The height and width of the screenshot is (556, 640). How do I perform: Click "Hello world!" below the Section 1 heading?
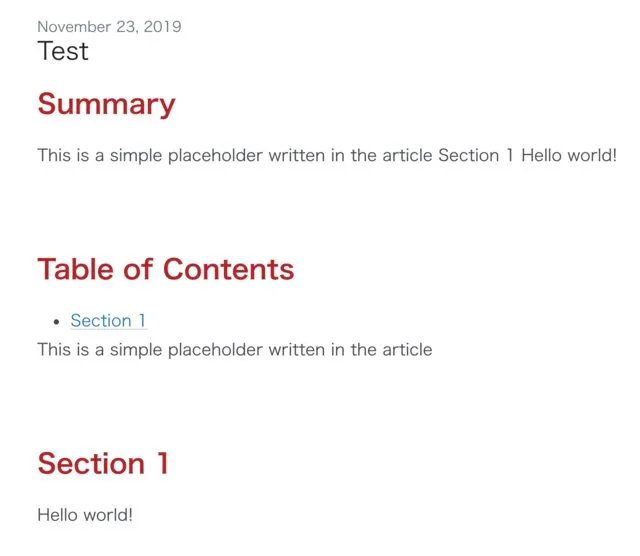(85, 515)
